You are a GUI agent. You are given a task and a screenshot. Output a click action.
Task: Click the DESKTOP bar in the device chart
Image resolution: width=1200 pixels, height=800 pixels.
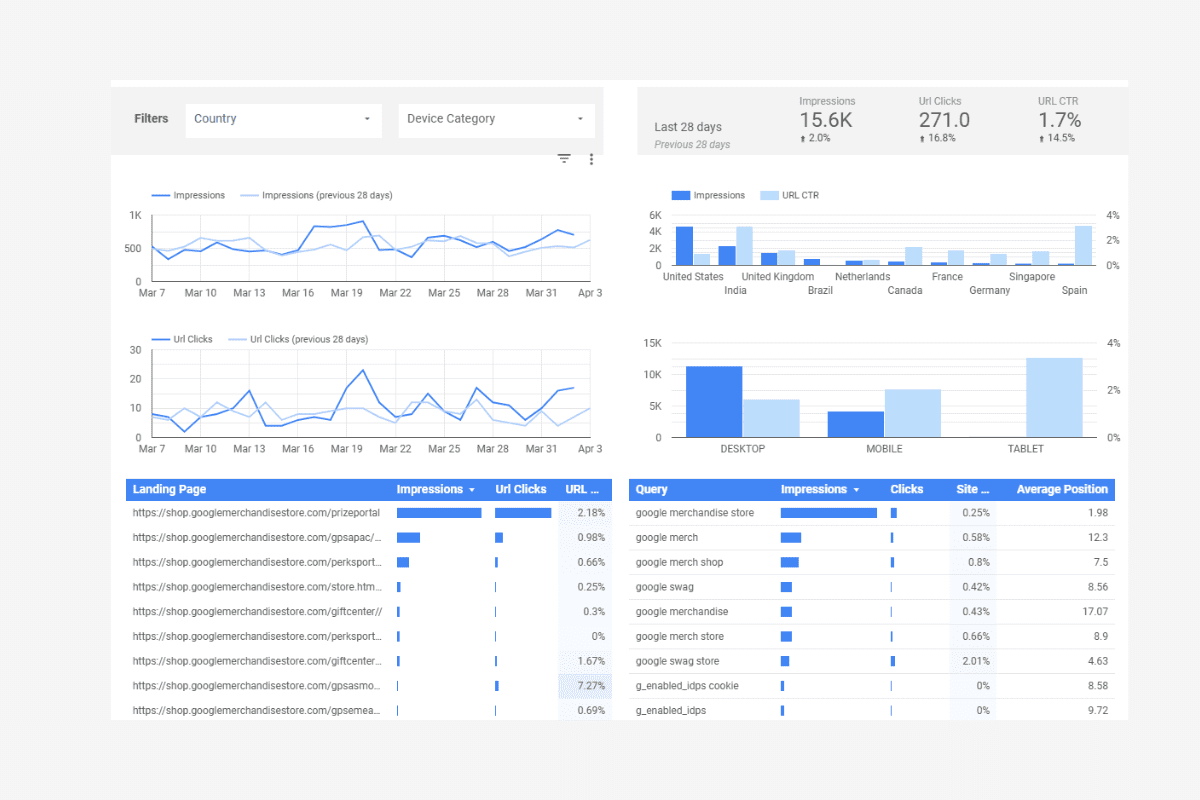coord(712,400)
